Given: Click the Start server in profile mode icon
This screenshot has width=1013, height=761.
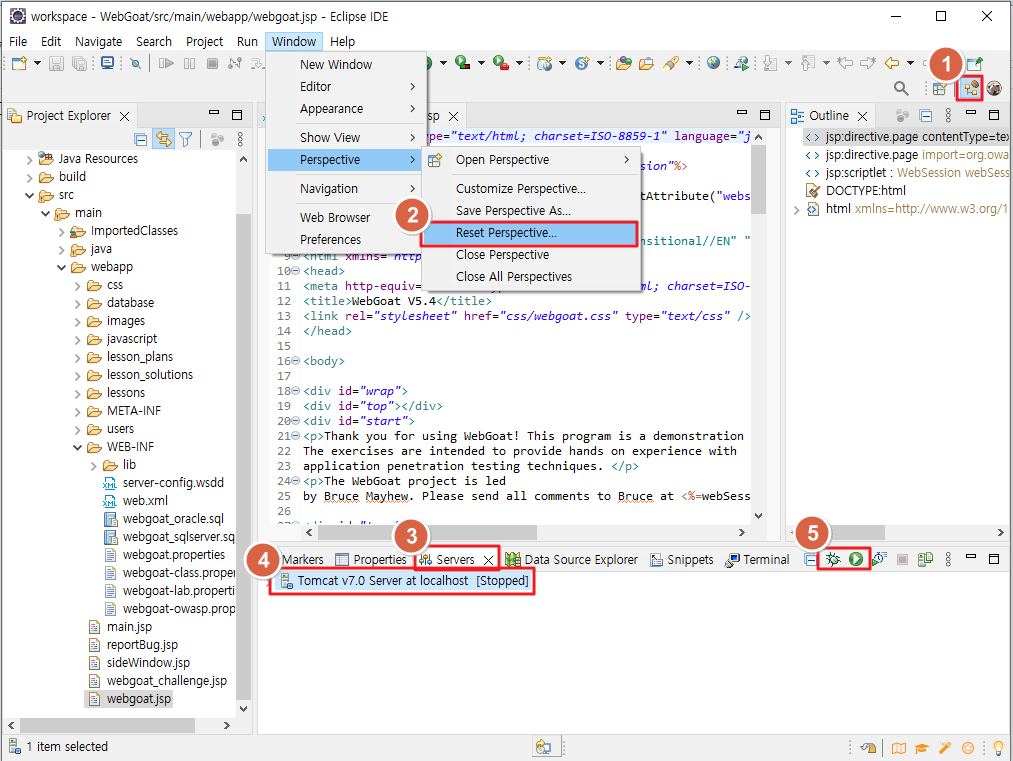Looking at the screenshot, I should (879, 559).
